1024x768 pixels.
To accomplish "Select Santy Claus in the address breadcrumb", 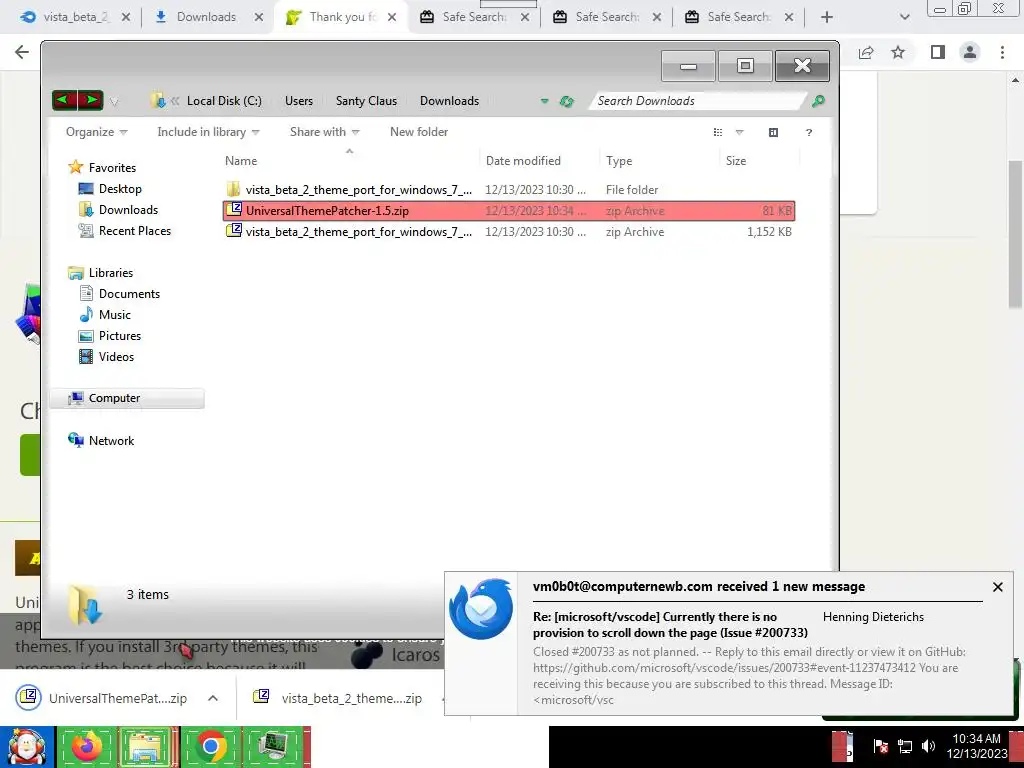I will [x=366, y=101].
